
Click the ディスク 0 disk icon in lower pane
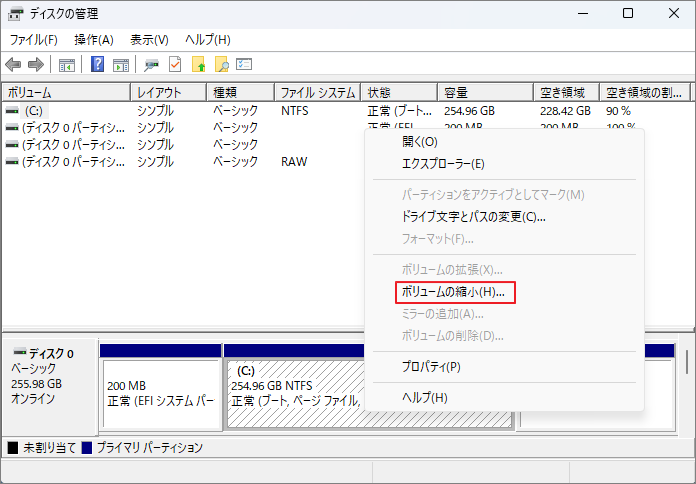point(20,353)
